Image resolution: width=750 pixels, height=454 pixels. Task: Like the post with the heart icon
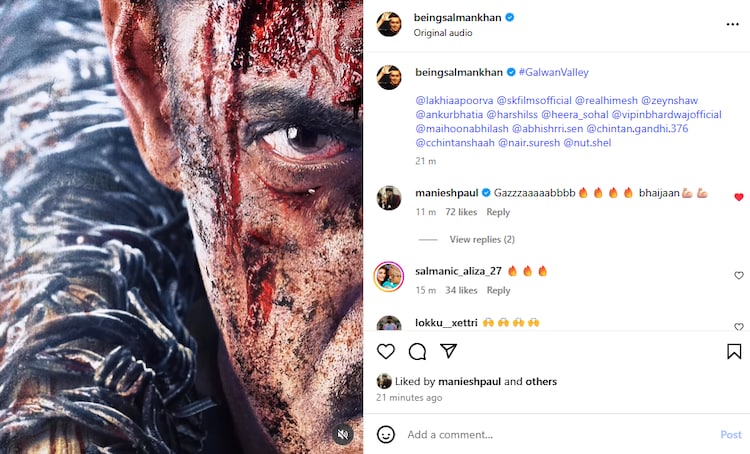tap(386, 351)
